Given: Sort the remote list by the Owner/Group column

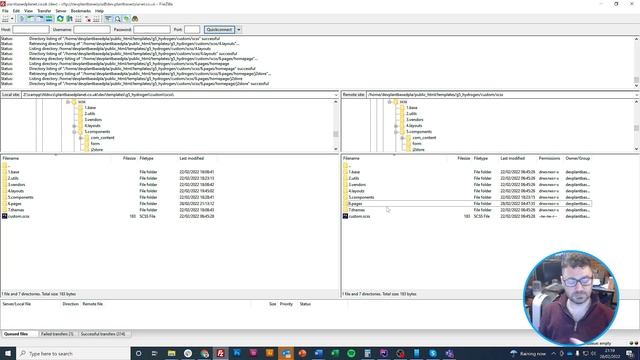Looking at the screenshot, I should click(x=578, y=158).
